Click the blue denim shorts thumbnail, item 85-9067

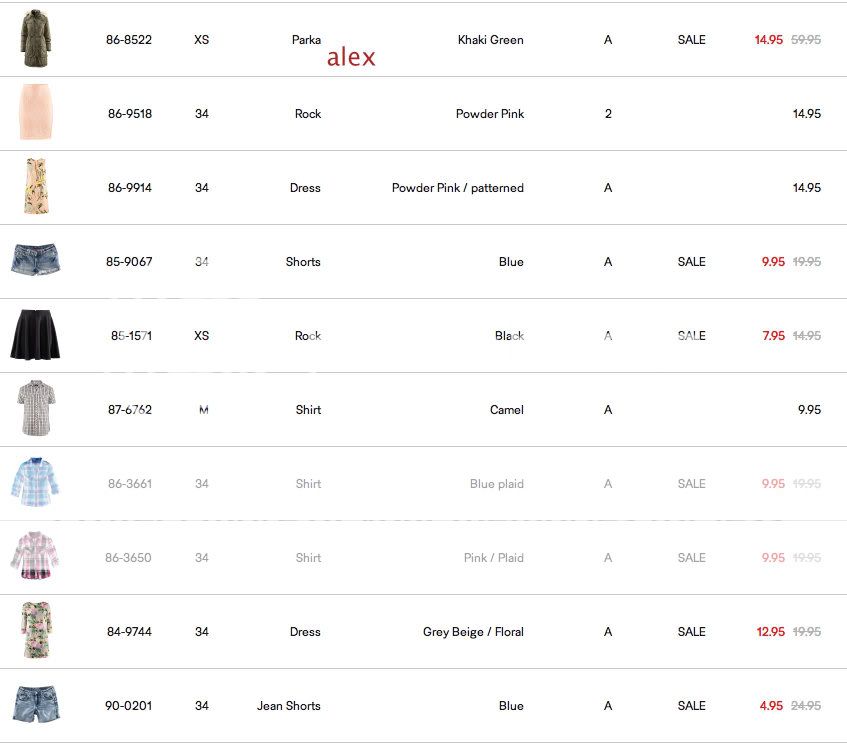[35, 261]
